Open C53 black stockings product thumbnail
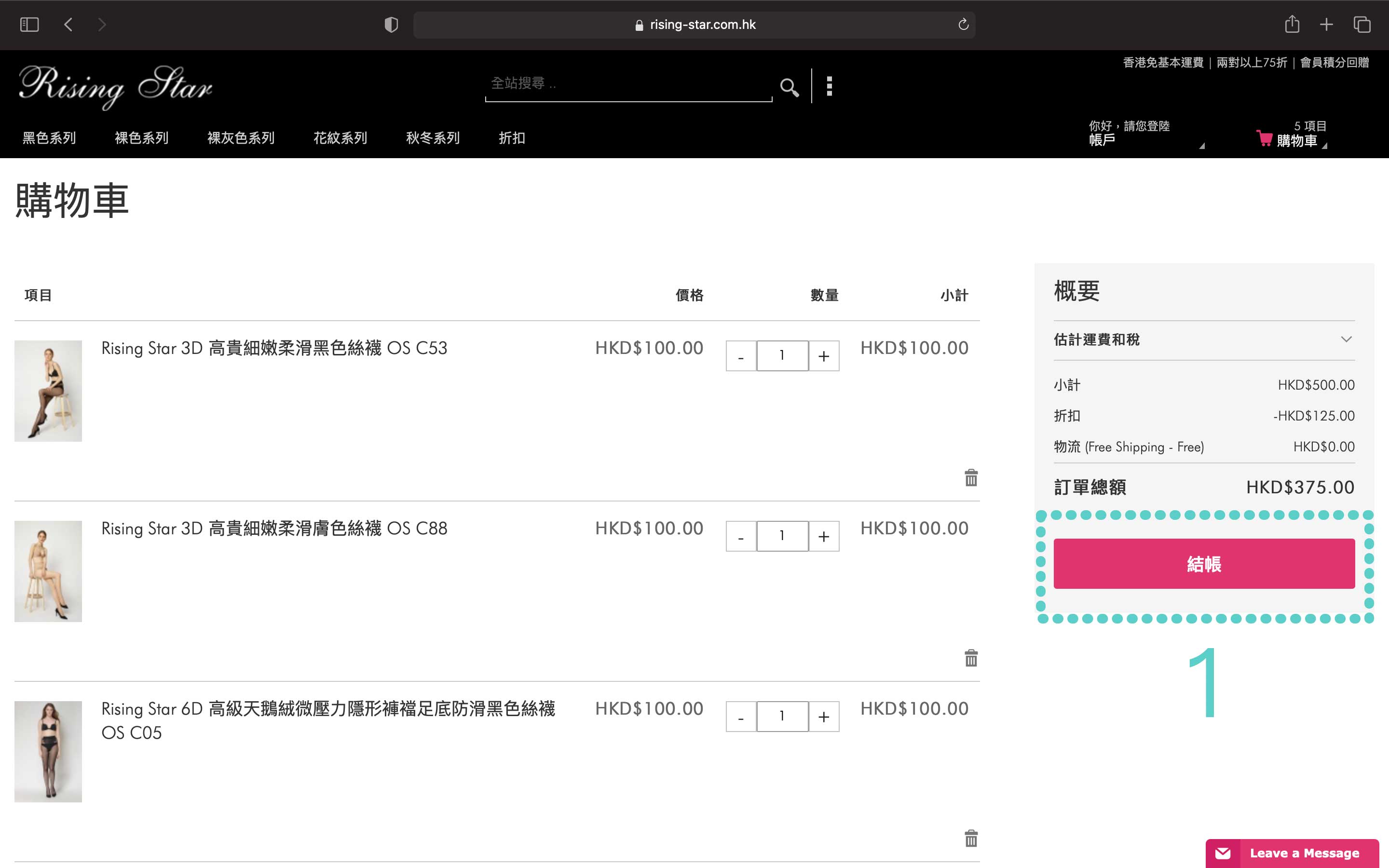The width and height of the screenshot is (1389, 868). click(48, 391)
